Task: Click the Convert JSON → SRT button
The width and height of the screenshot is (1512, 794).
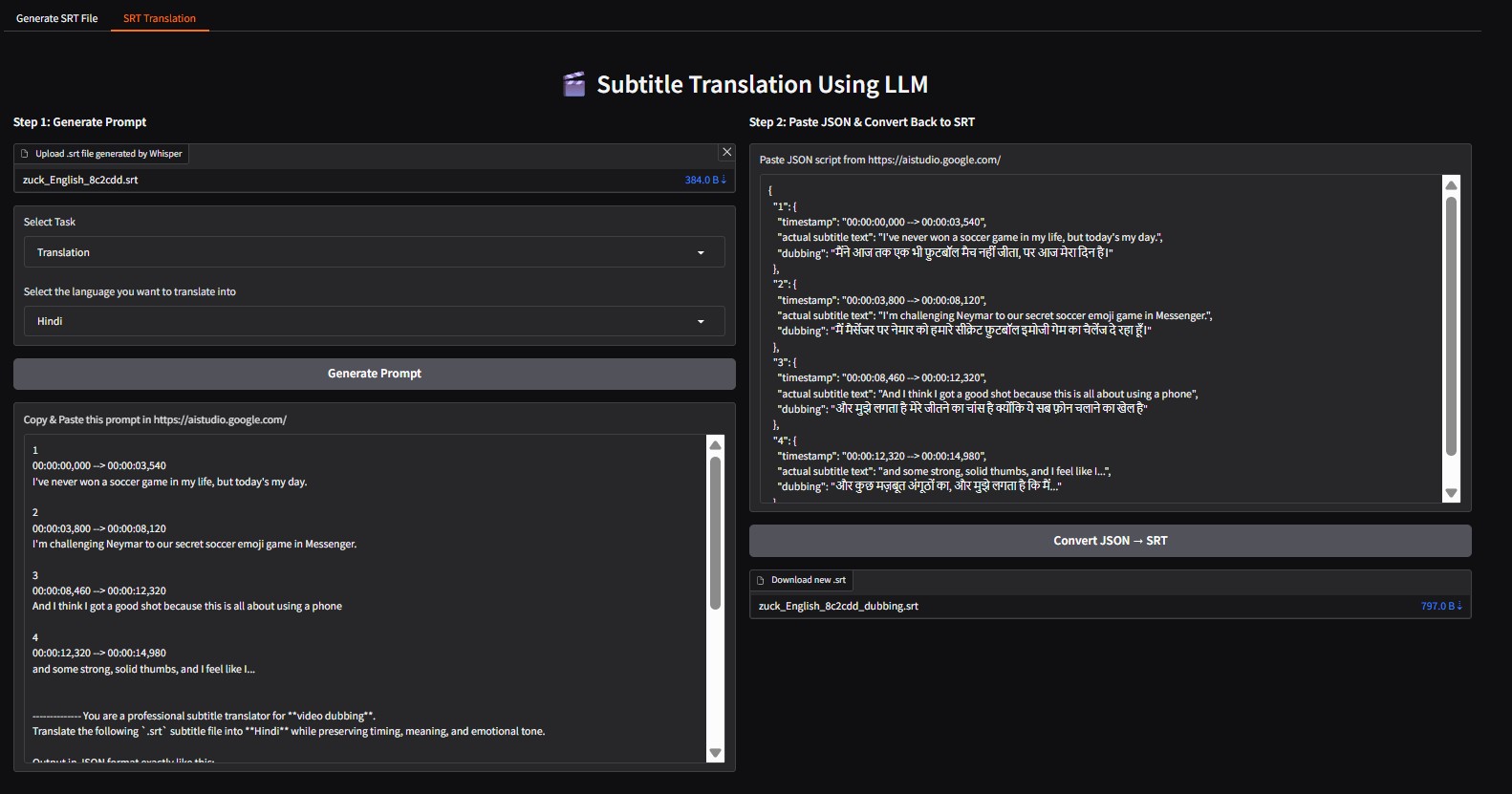Action: [x=1111, y=541]
